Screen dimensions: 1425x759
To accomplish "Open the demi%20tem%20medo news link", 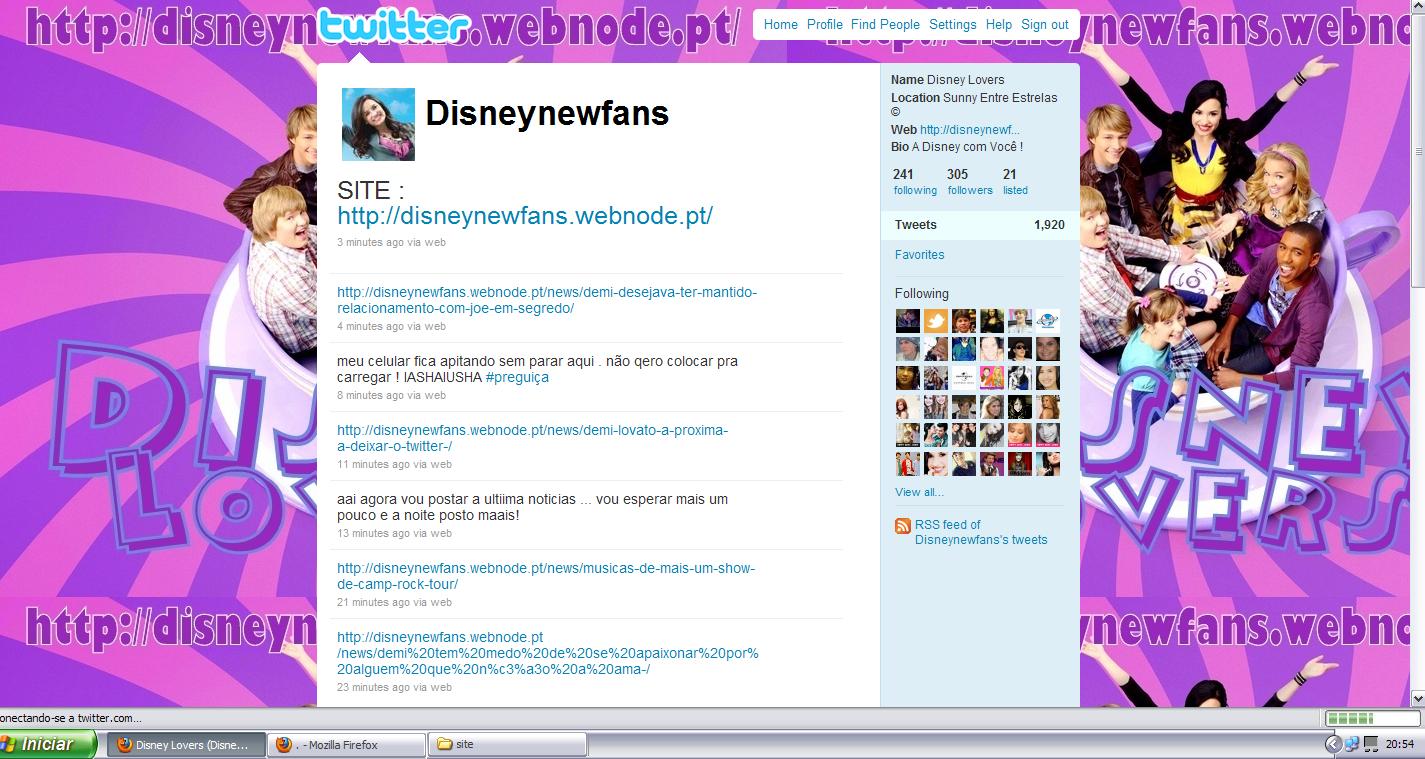I will [548, 653].
